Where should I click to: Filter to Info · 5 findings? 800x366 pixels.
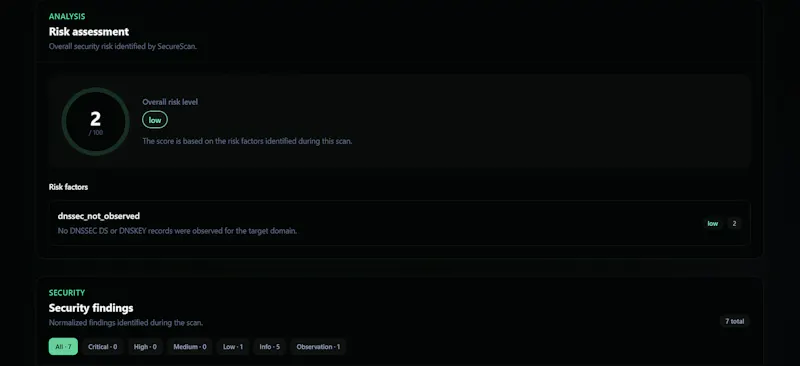click(269, 347)
